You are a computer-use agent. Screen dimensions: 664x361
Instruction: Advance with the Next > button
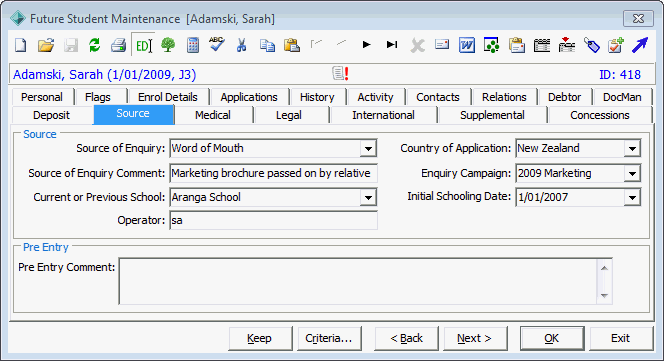click(475, 338)
